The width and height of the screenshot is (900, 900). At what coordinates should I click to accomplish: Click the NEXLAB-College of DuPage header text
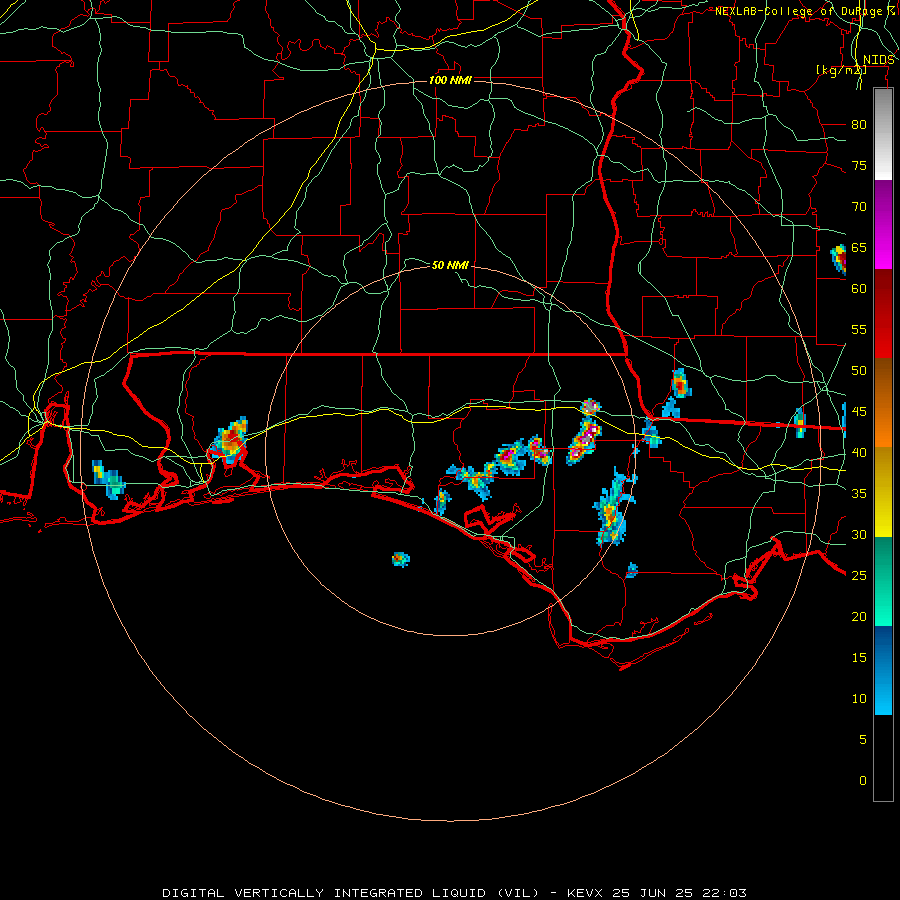(805, 11)
